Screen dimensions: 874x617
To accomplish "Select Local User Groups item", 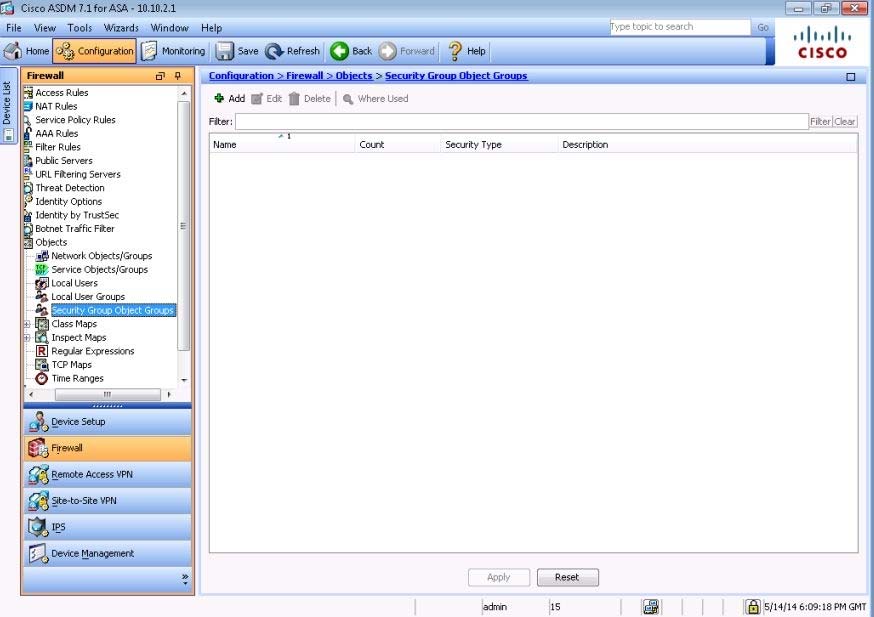I will [x=88, y=297].
